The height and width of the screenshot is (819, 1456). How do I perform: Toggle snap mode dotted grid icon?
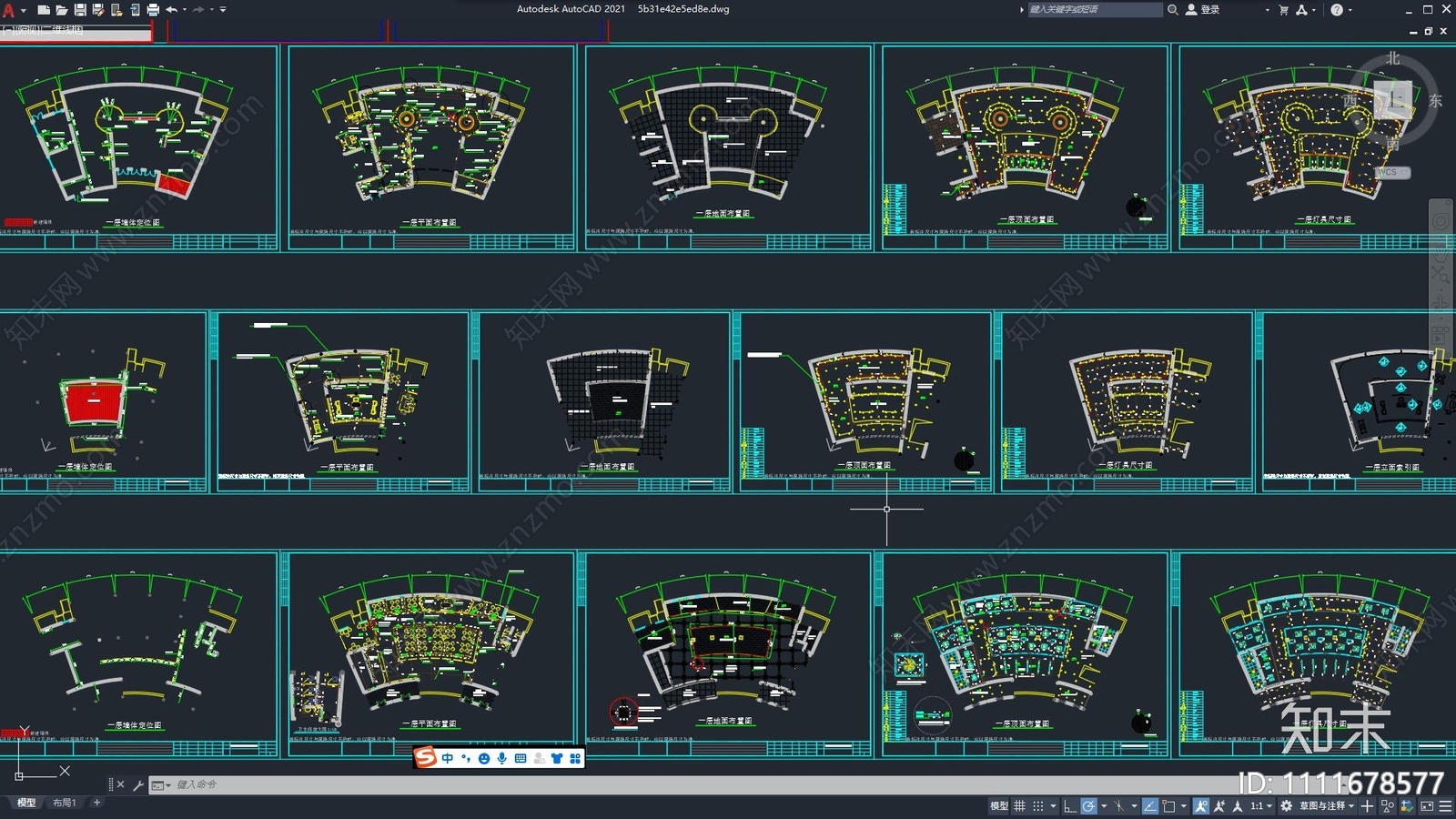pos(1038,805)
